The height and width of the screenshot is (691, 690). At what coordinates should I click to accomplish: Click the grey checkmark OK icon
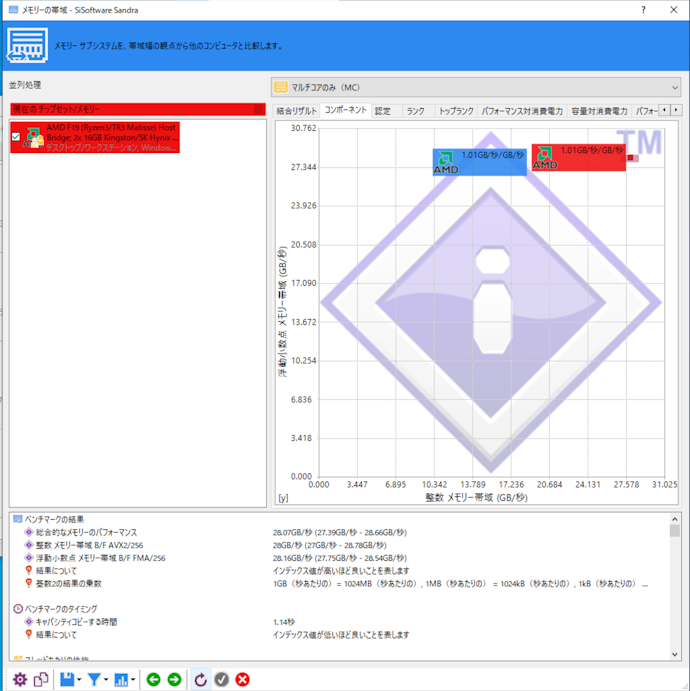coord(222,680)
